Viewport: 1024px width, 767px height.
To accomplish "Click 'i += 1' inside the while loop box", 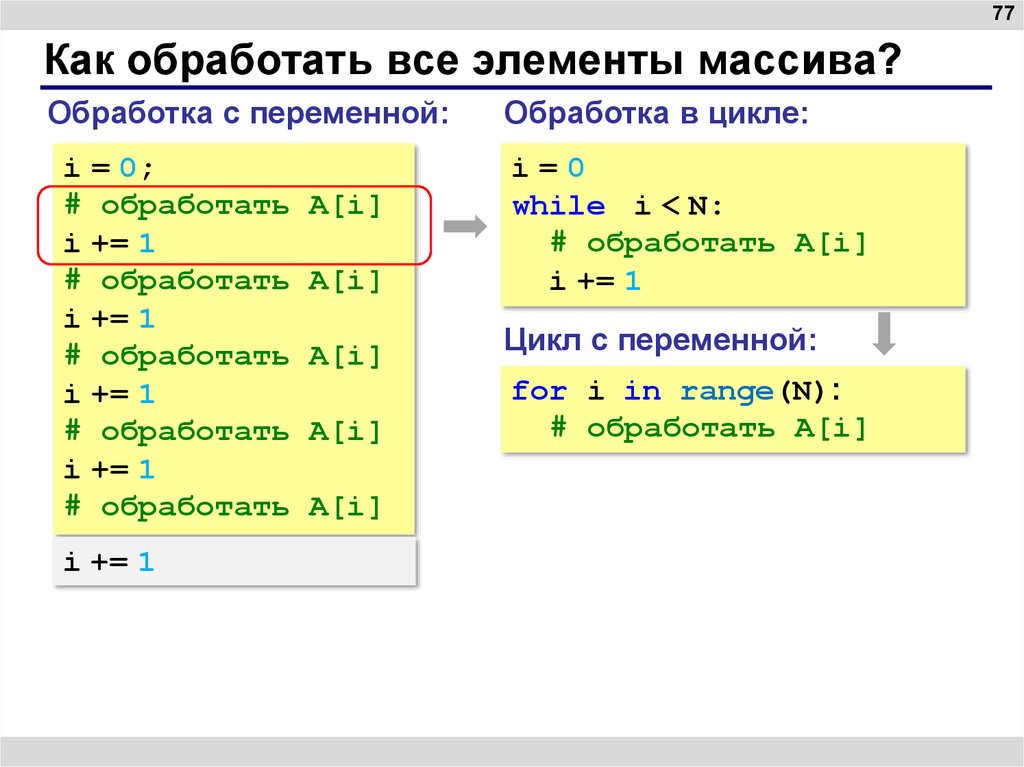I will point(595,281).
